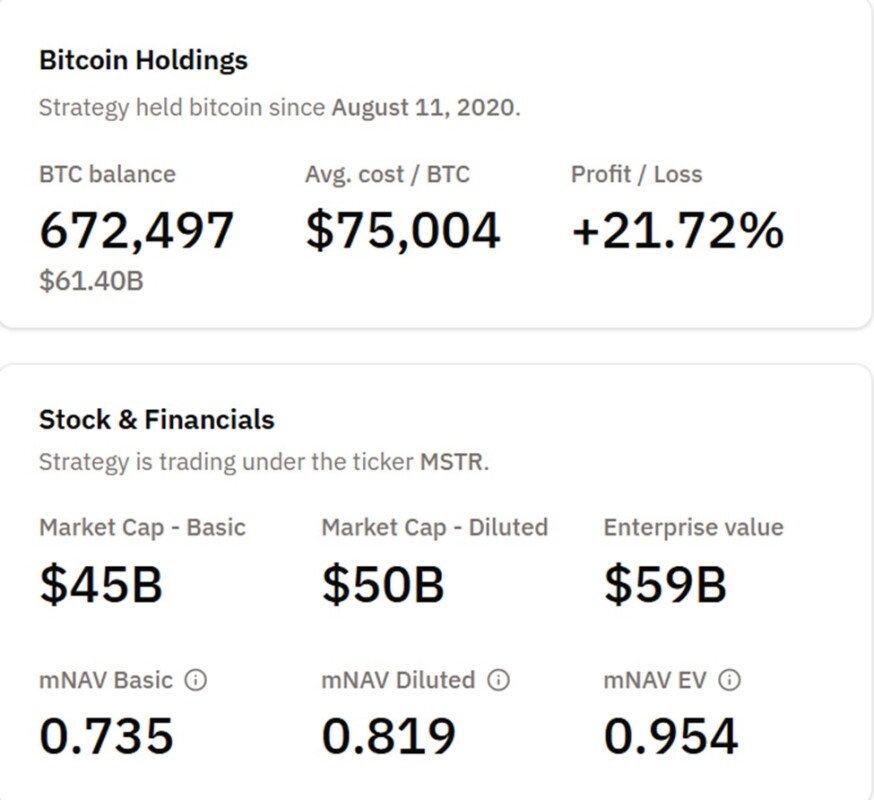
Task: Select the August 11, 2020 date text
Action: click(x=425, y=107)
